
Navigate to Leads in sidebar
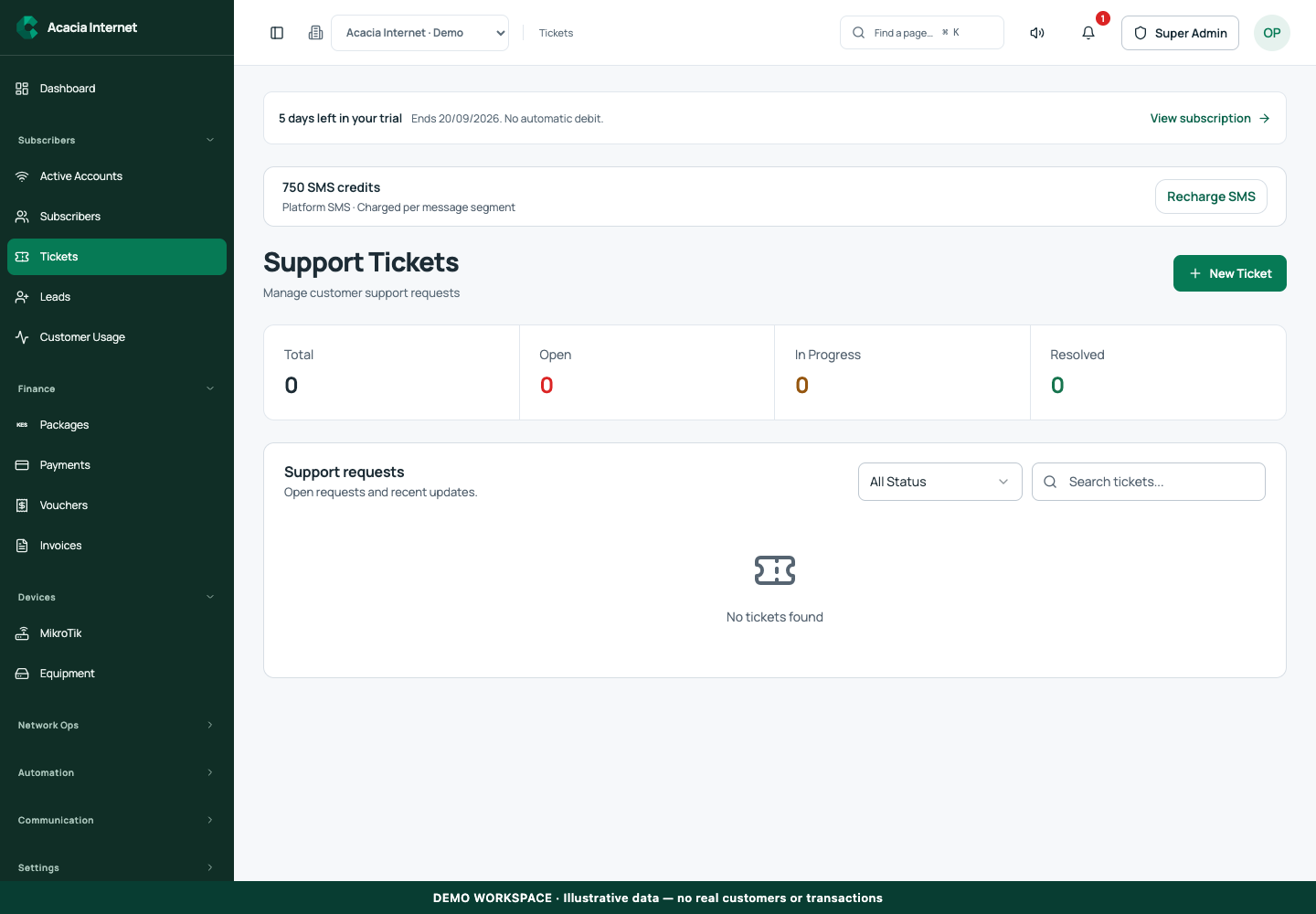(117, 297)
